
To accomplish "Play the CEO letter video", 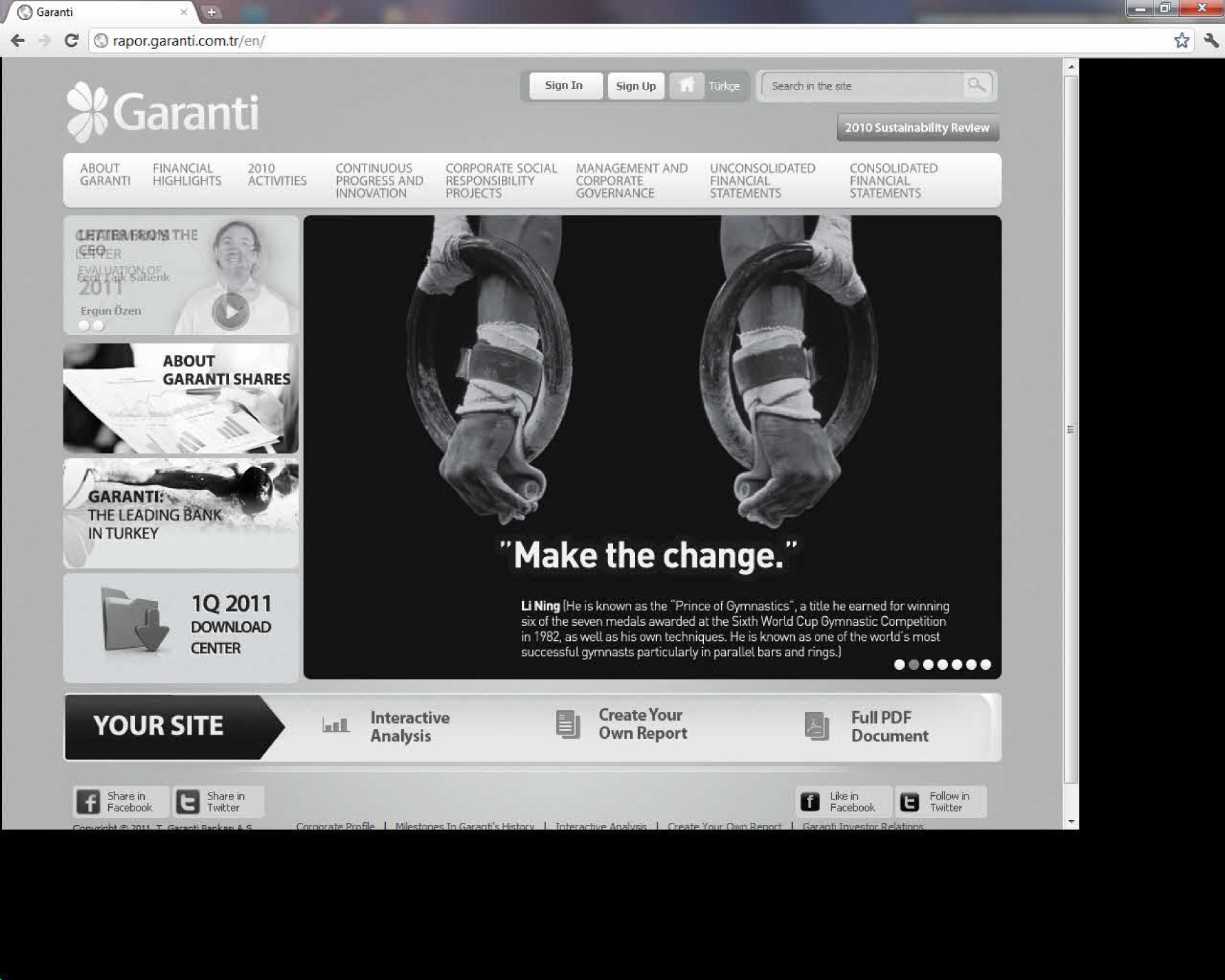I will (x=230, y=312).
